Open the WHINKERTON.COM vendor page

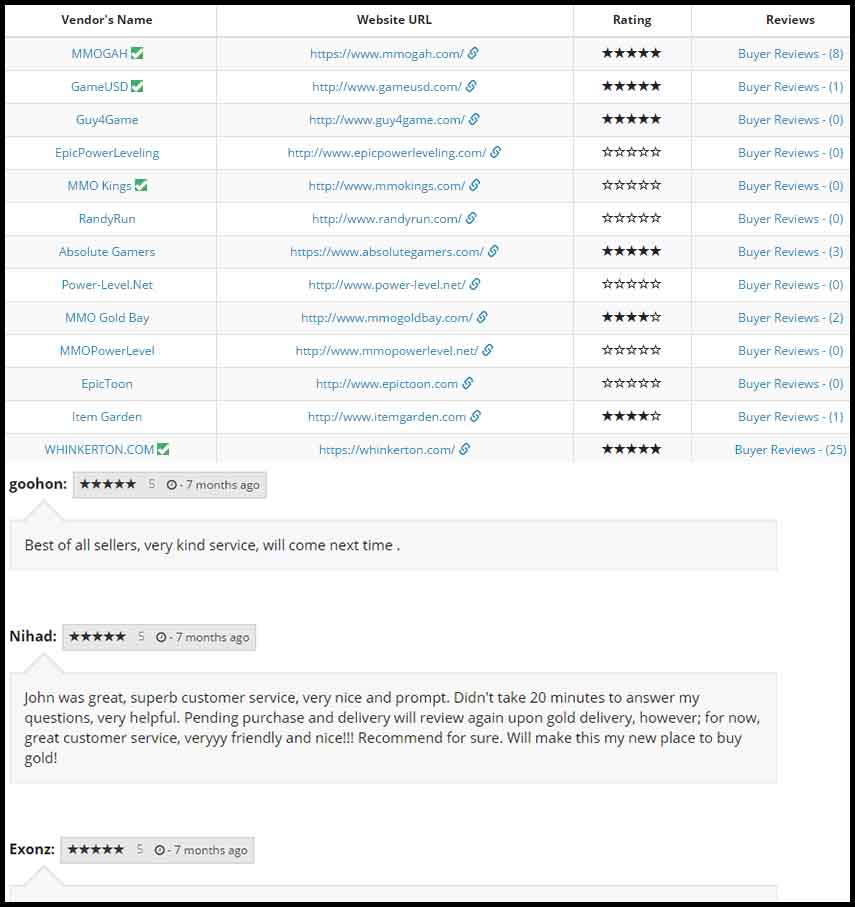click(99, 449)
